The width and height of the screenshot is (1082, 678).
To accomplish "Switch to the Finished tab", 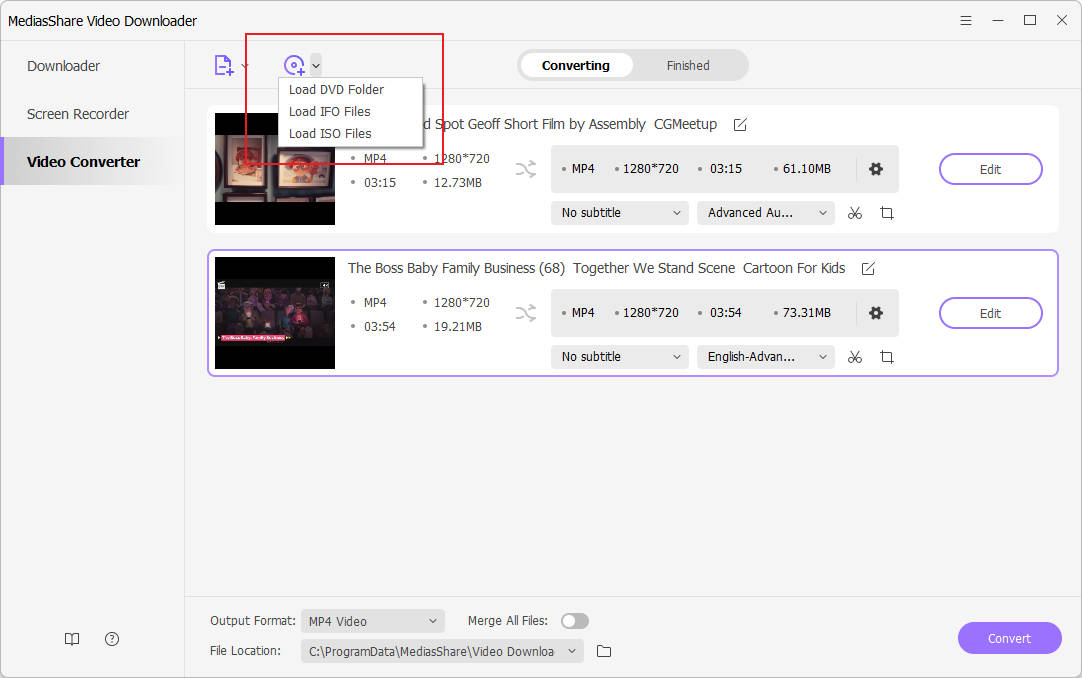I will tap(688, 66).
